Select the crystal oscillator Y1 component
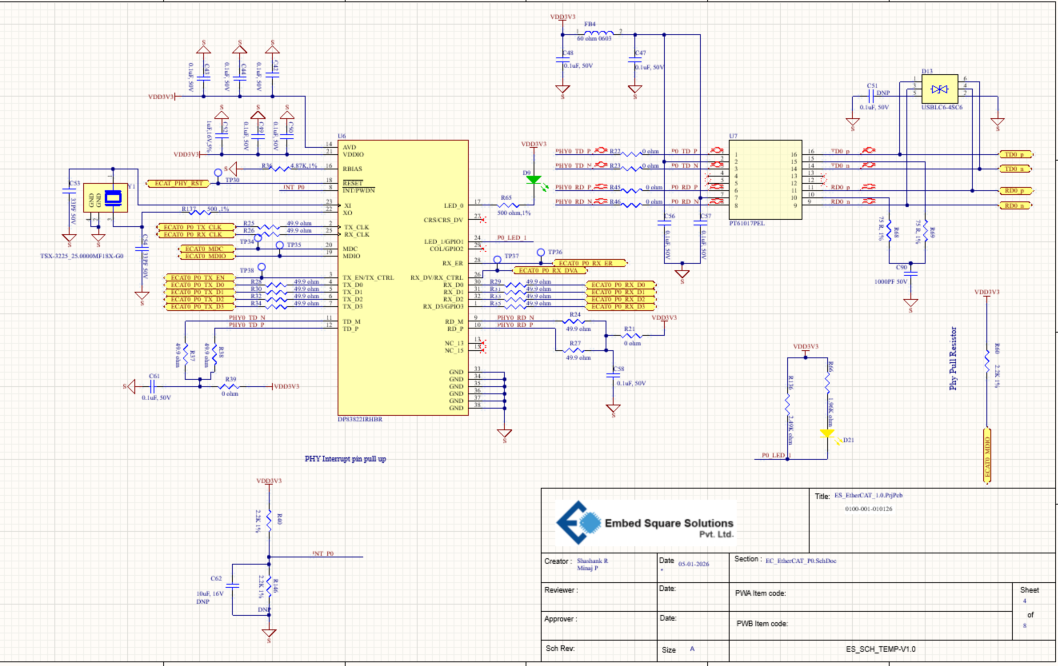 (x=105, y=198)
